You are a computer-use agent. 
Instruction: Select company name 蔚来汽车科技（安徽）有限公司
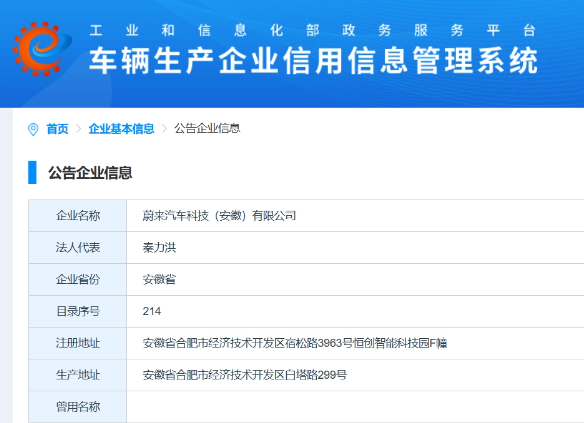[219, 216]
